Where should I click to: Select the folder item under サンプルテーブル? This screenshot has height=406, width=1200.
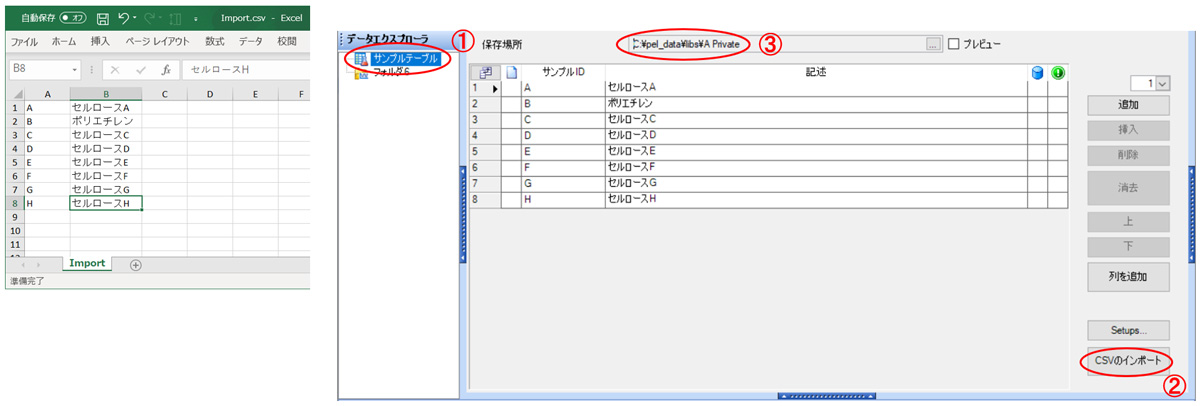click(390, 72)
